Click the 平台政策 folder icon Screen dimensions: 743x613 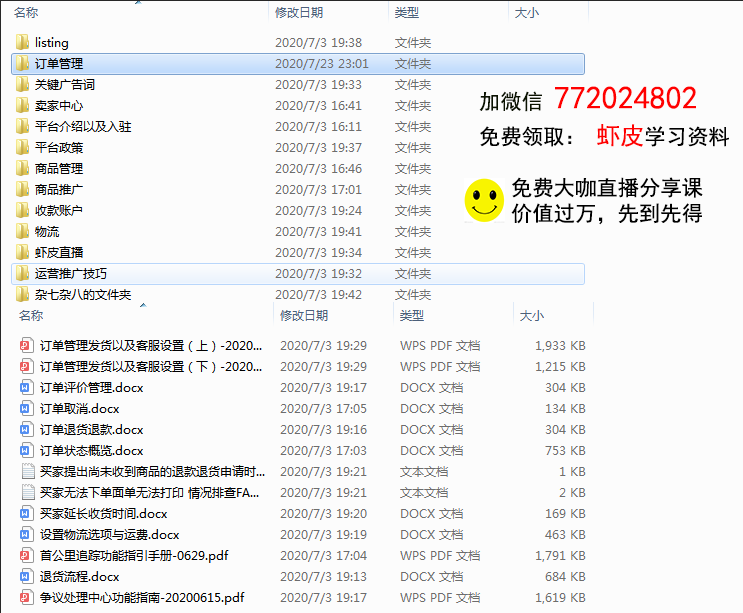[22, 147]
